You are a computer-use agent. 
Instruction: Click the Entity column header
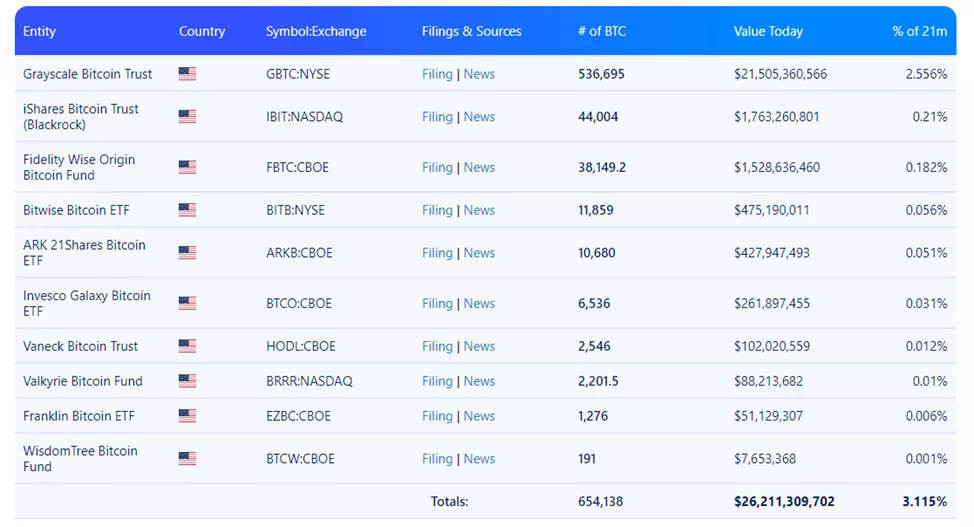point(40,31)
